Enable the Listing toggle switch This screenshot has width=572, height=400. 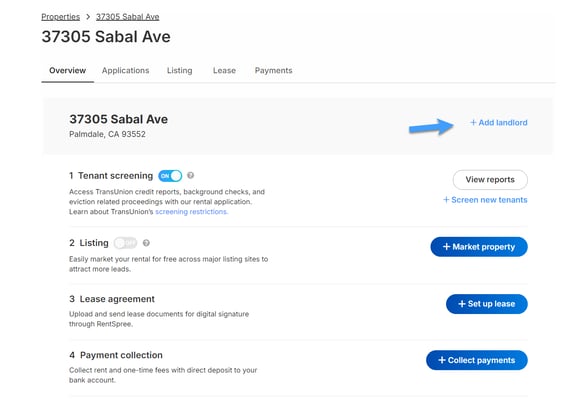point(125,243)
